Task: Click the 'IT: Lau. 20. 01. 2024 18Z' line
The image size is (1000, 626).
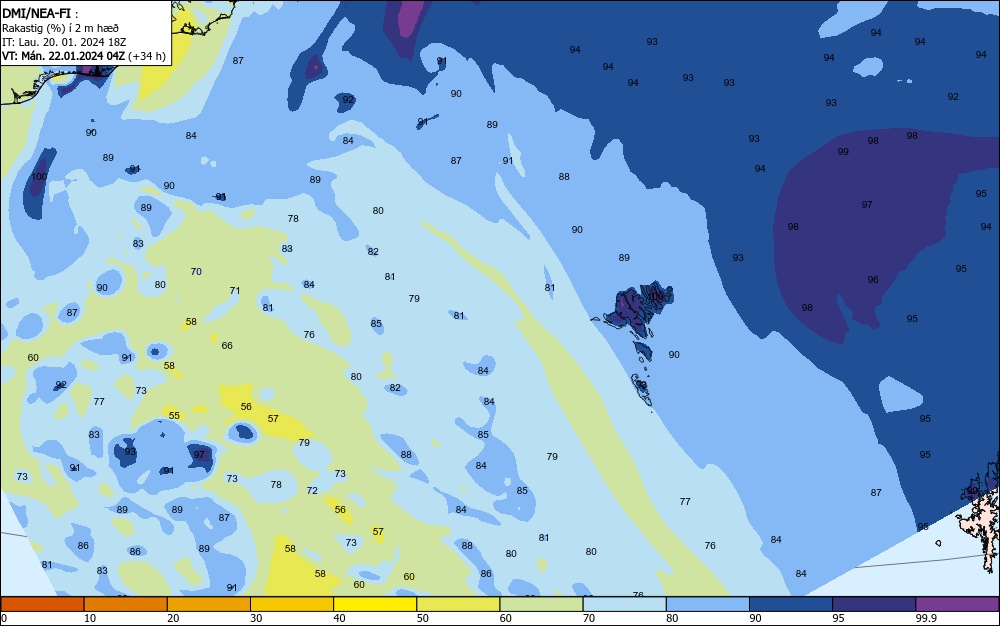Action: (64, 42)
